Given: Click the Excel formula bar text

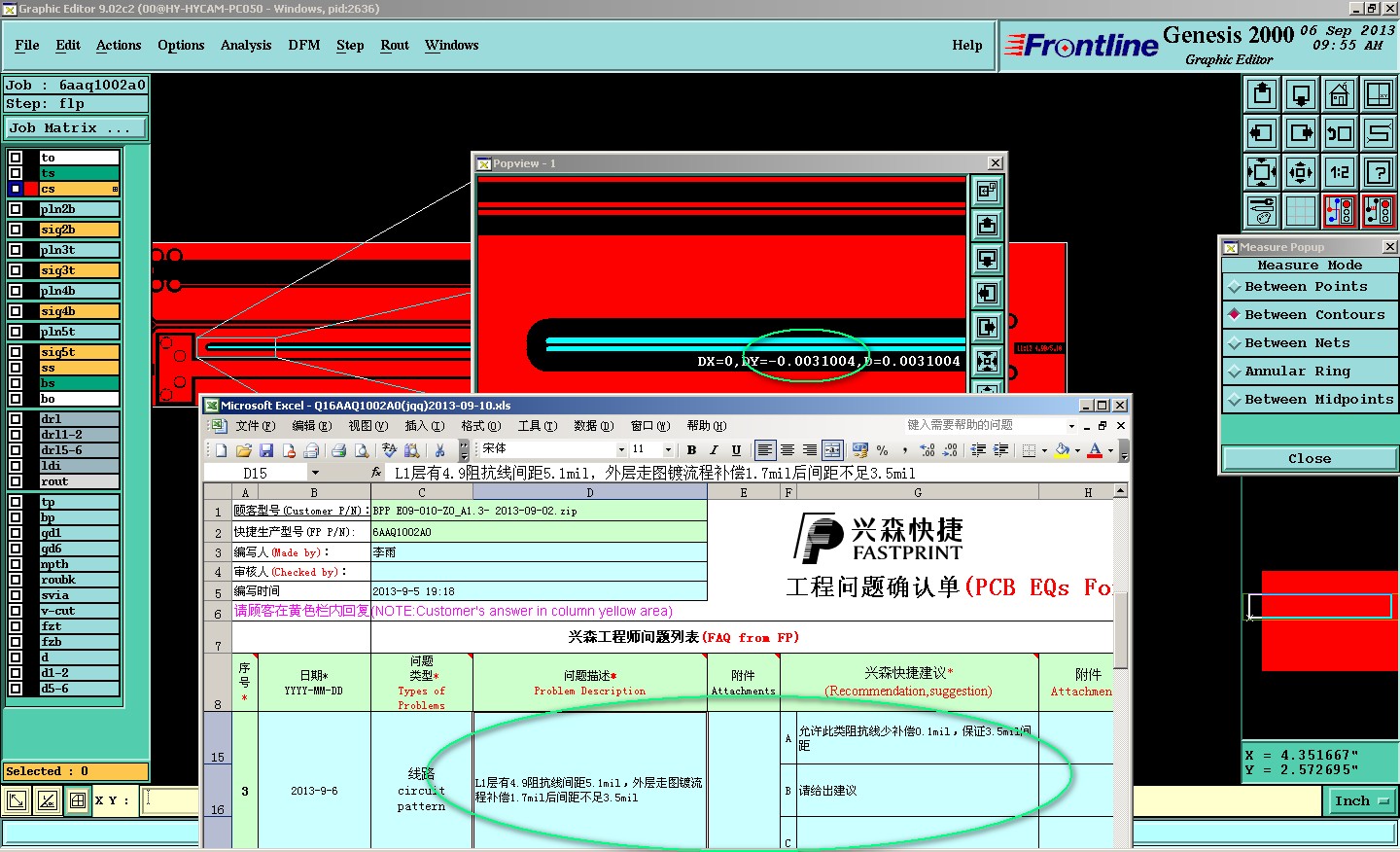Looking at the screenshot, I should coord(655,473).
